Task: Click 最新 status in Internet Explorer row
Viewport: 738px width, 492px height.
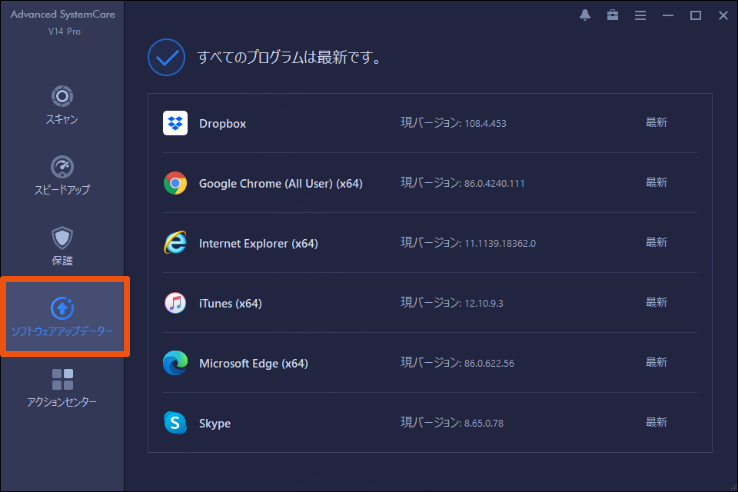Action: [x=656, y=242]
